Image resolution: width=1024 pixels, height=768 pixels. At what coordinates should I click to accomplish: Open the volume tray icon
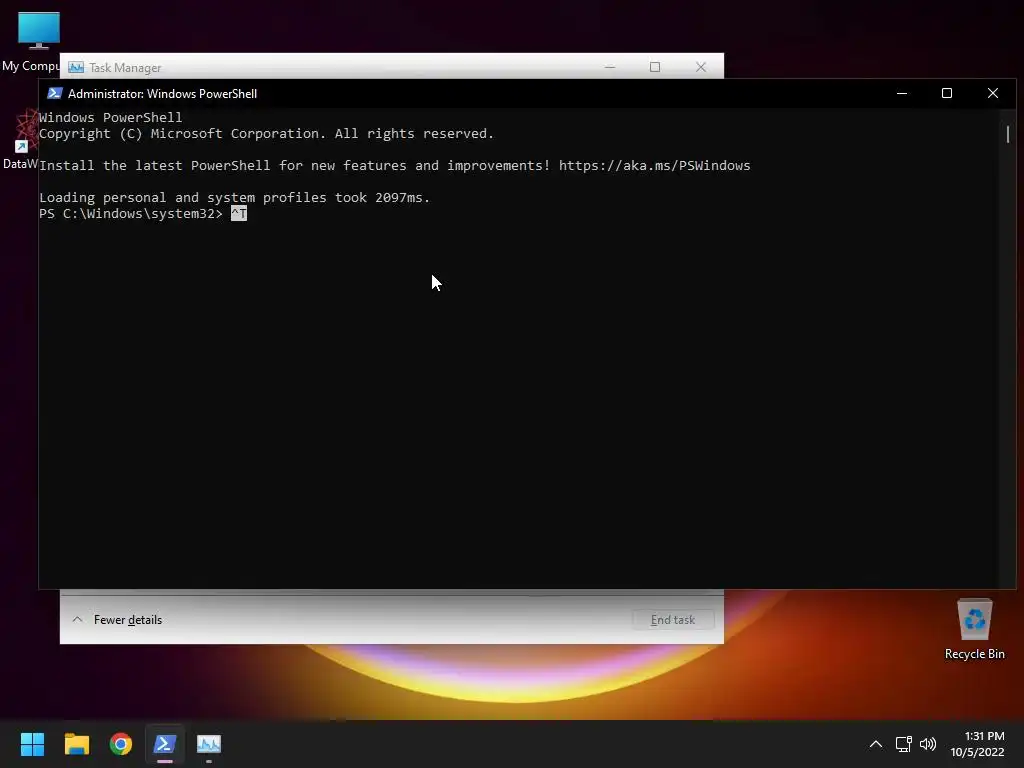(927, 744)
